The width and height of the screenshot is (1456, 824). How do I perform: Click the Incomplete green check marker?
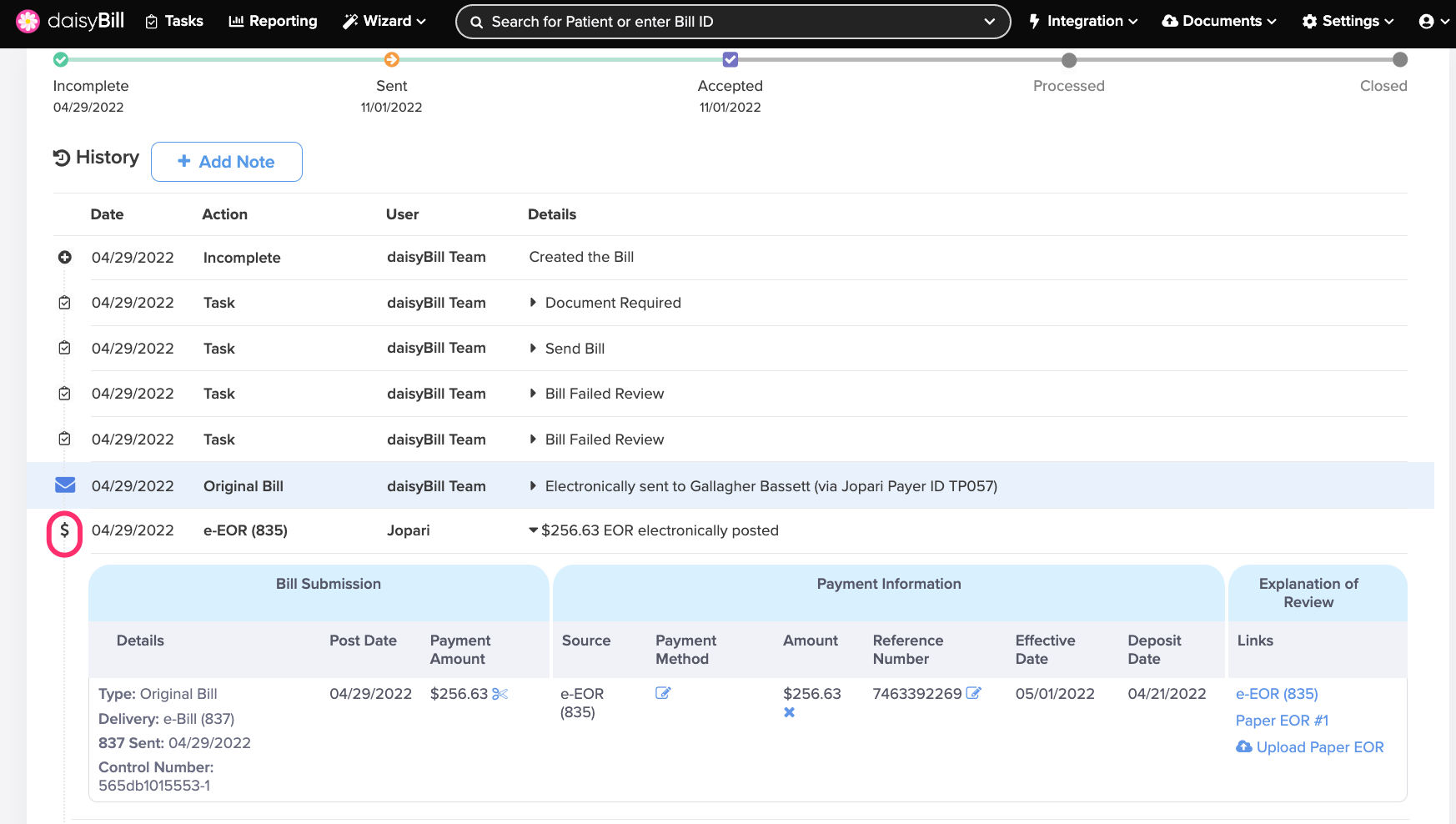point(61,59)
